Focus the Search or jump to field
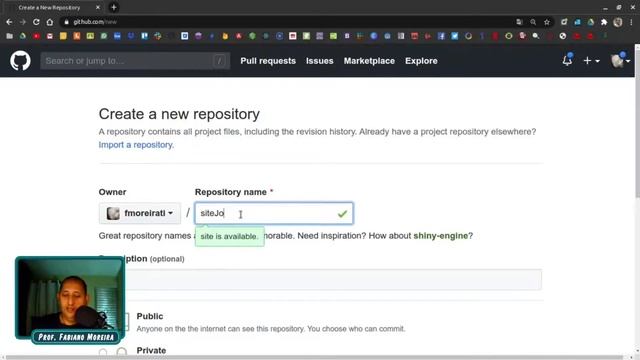This screenshot has width=640, height=360. pyautogui.click(x=135, y=61)
